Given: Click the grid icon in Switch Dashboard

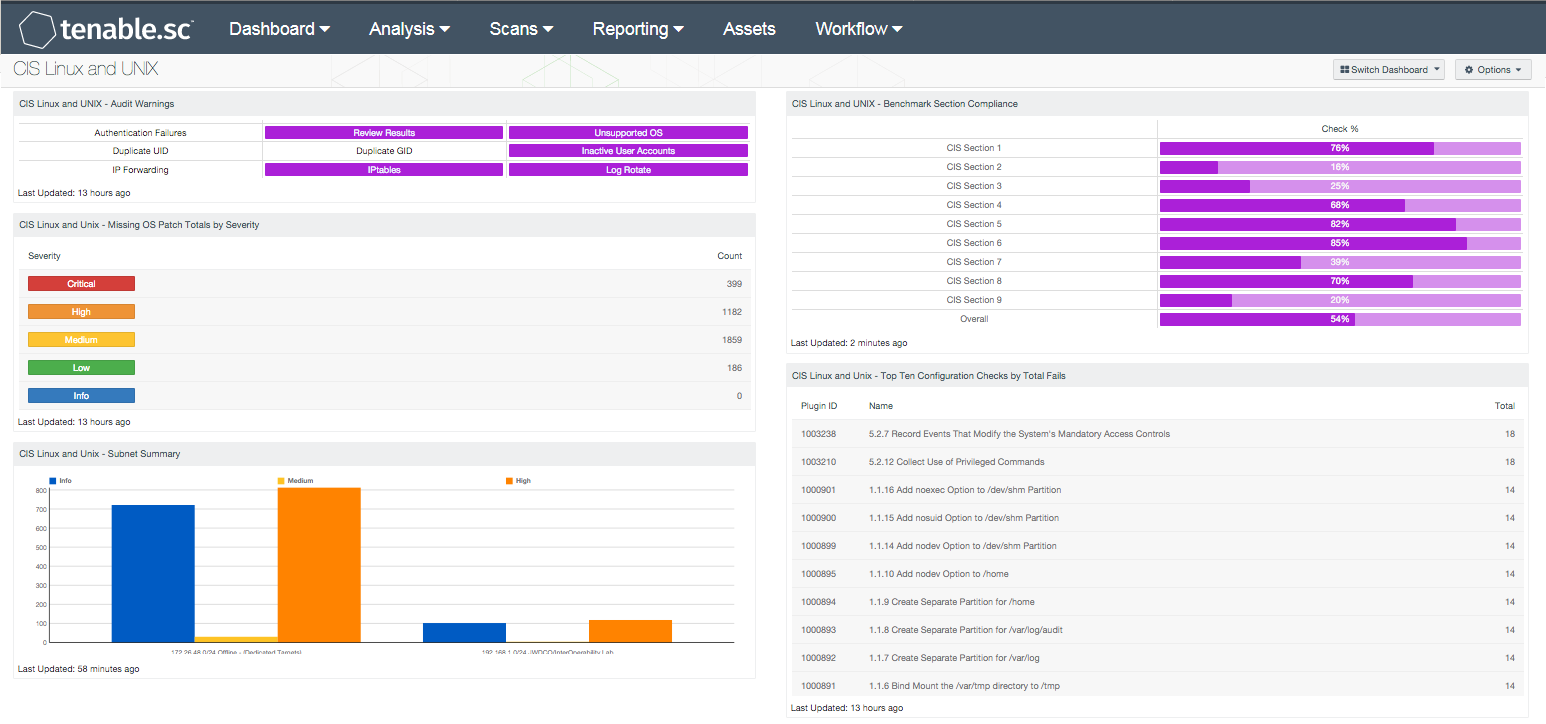Looking at the screenshot, I should coord(1345,70).
